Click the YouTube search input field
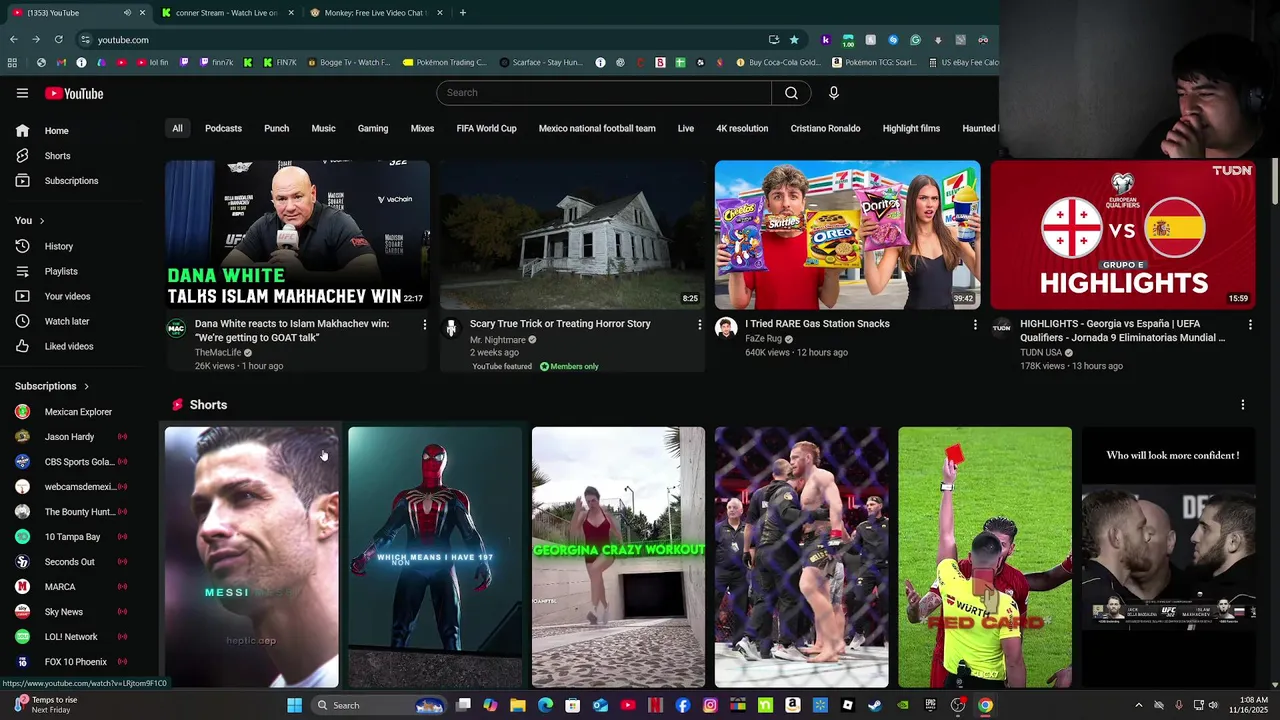The height and width of the screenshot is (720, 1280). coord(604,93)
